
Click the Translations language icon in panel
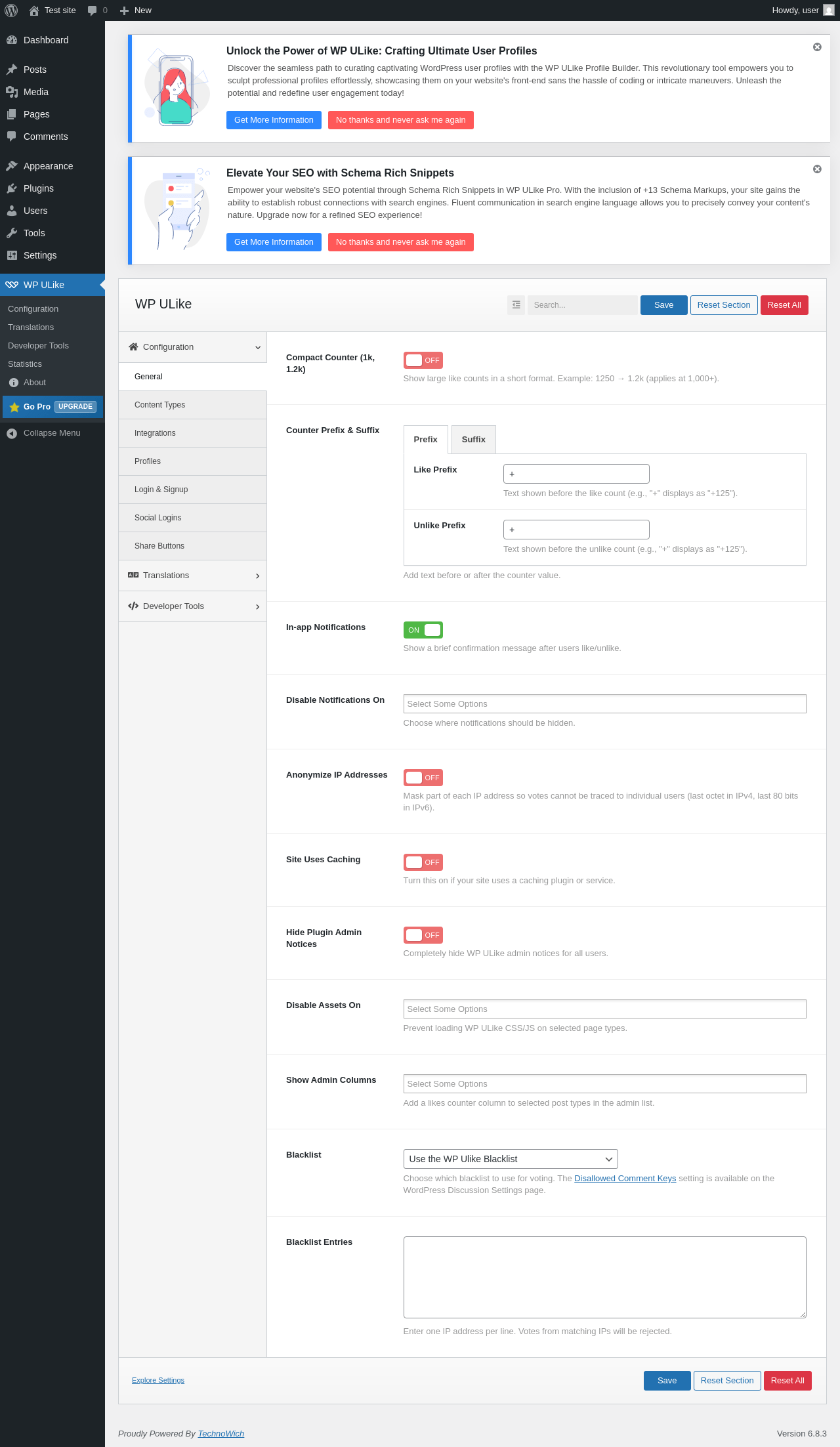point(133,576)
